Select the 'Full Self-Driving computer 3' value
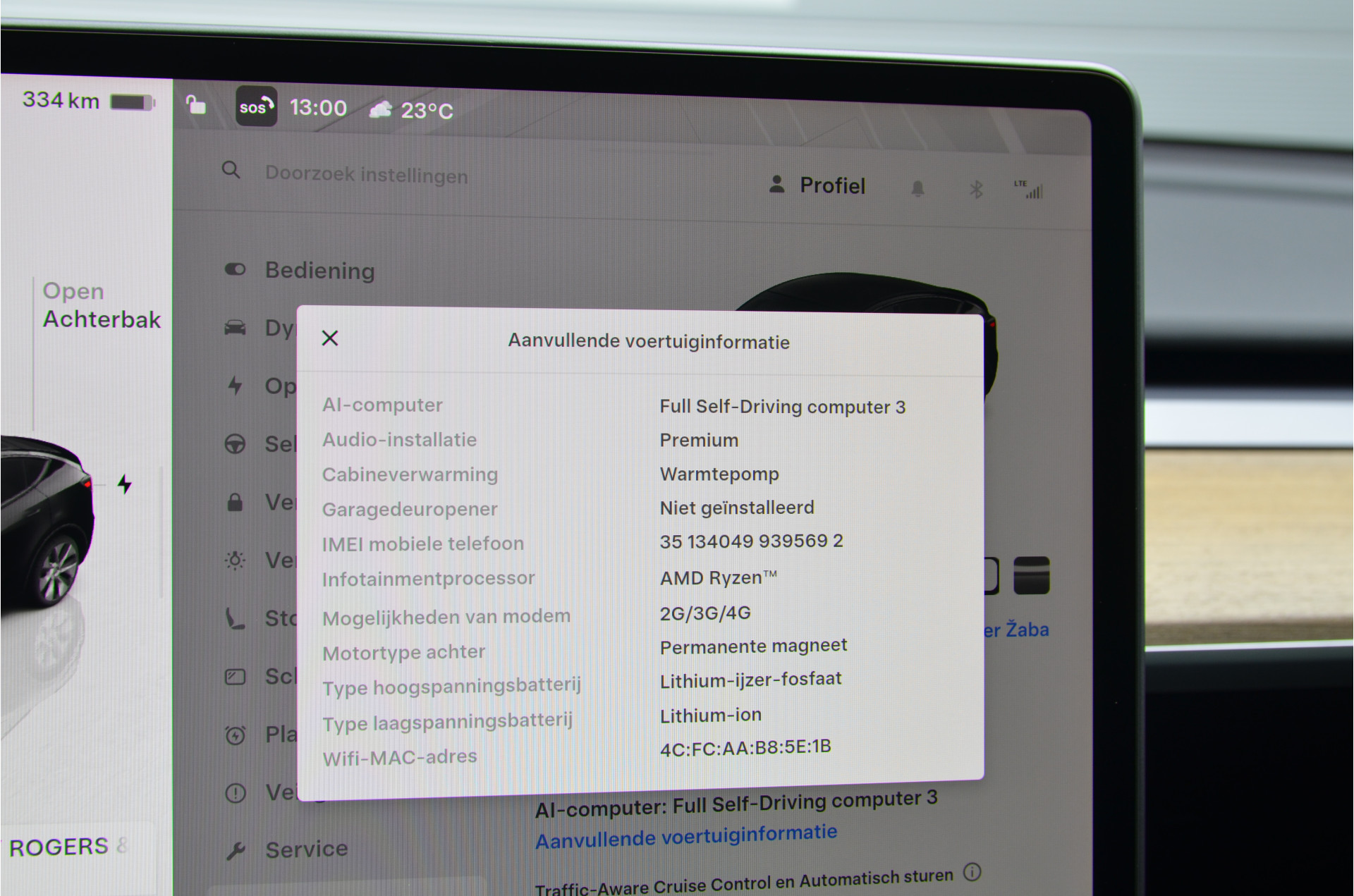1354x896 pixels. pos(783,407)
